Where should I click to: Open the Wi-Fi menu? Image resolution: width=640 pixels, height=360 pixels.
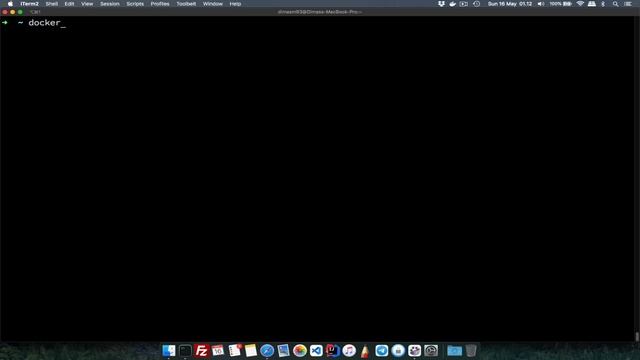click(580, 4)
